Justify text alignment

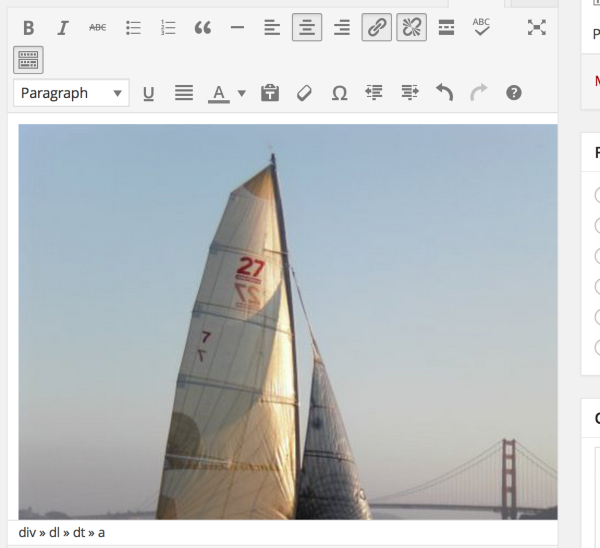click(184, 93)
